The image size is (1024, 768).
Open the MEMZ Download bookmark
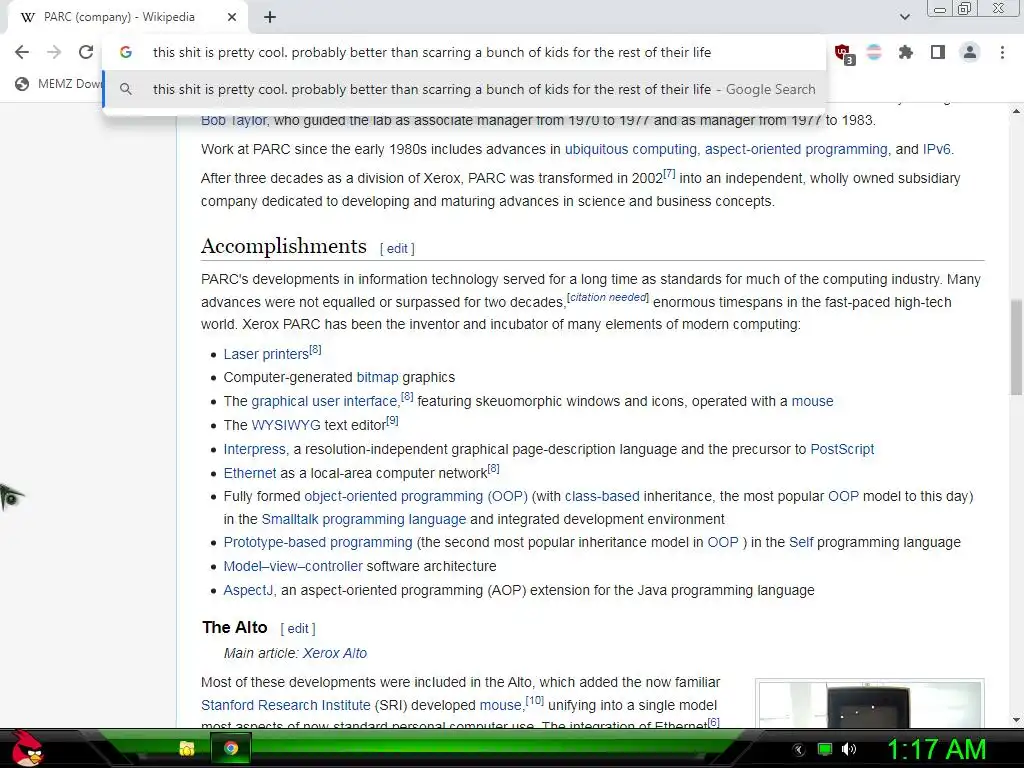[59, 84]
